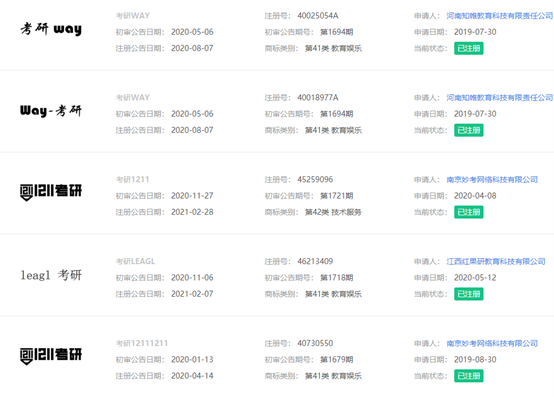Select registration number 40730550
This screenshot has width=554, height=397.
point(315,343)
